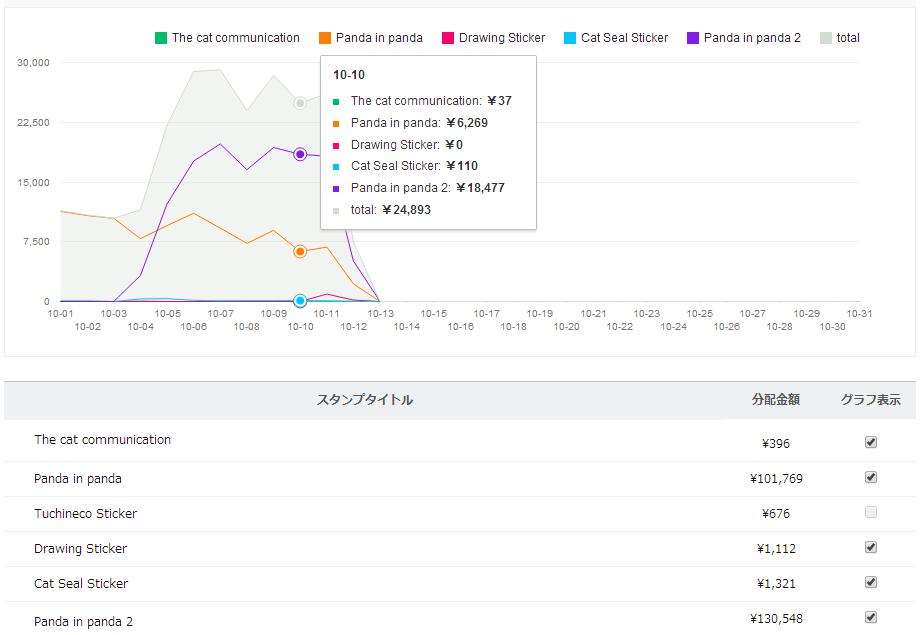Click purple Panda in panda 2 legend swatch
922x635 pixels.
pos(693,38)
